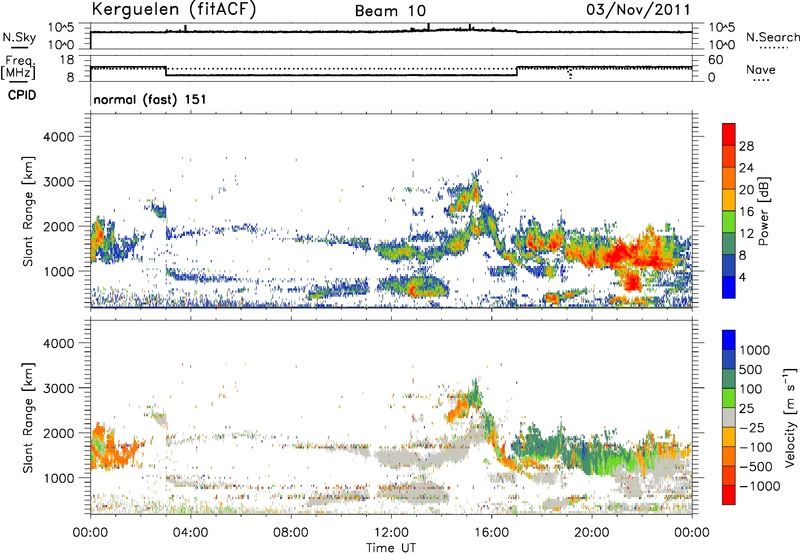Click the Velocity colorbar title "Velocity [m s-1]"
Viewport: 800px width, 554px height.
tap(790, 418)
